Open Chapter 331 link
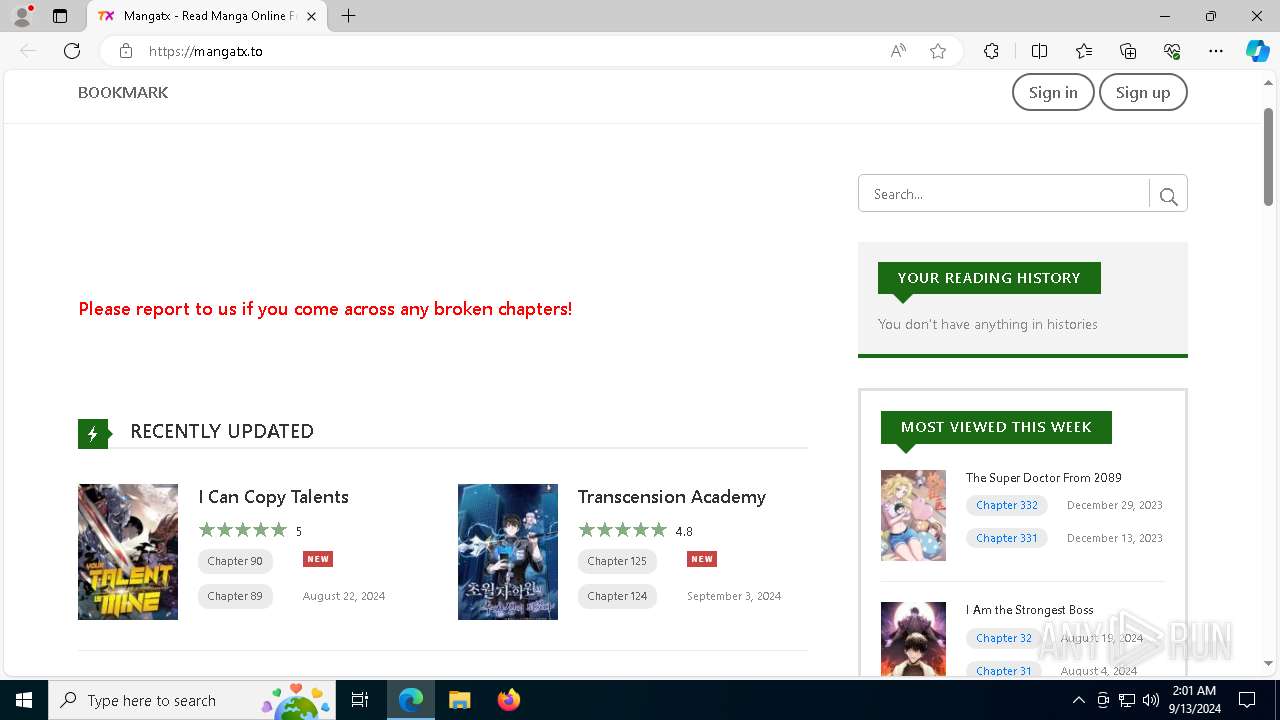 coord(1007,538)
